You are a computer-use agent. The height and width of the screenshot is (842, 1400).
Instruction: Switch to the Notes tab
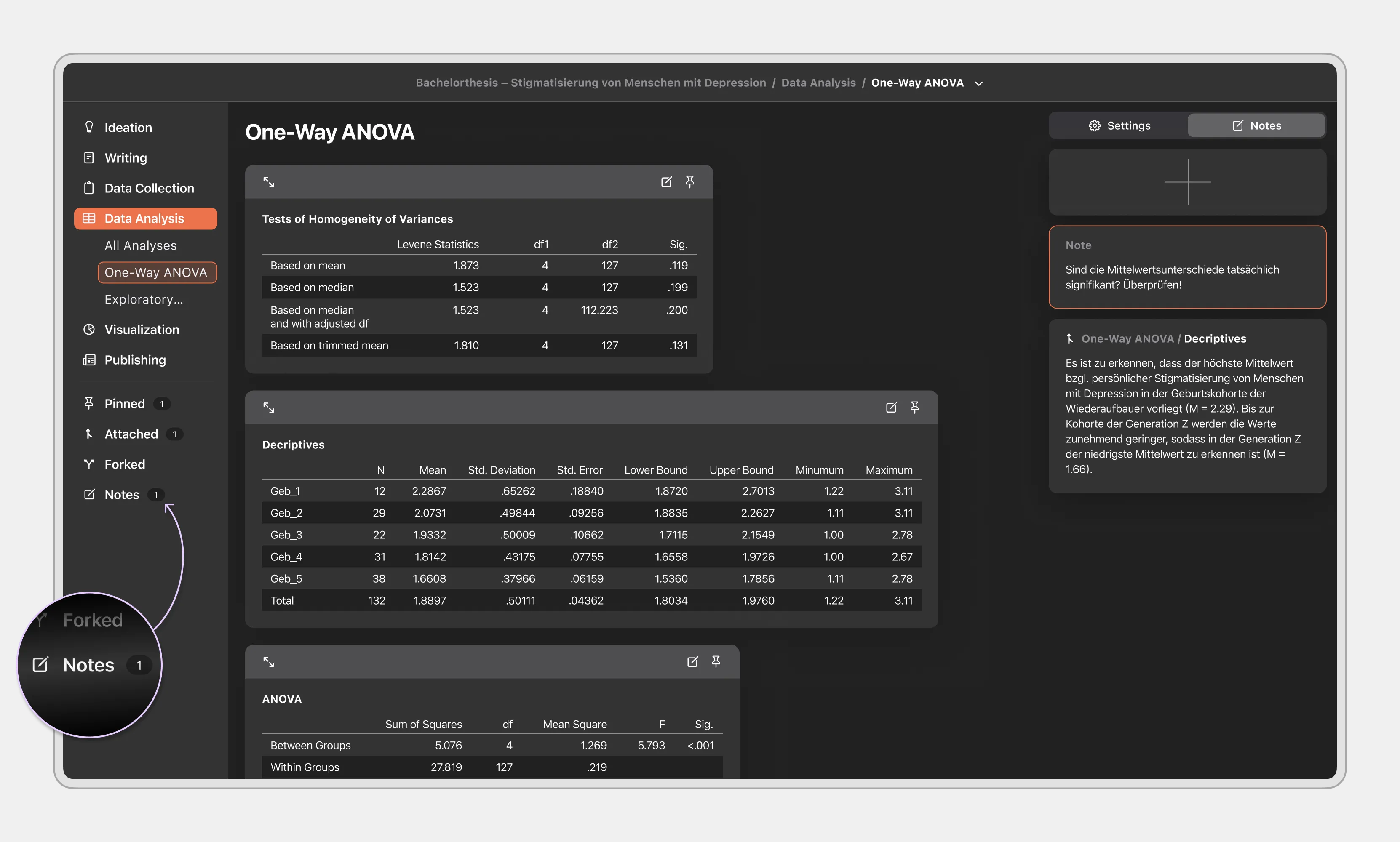(1256, 125)
